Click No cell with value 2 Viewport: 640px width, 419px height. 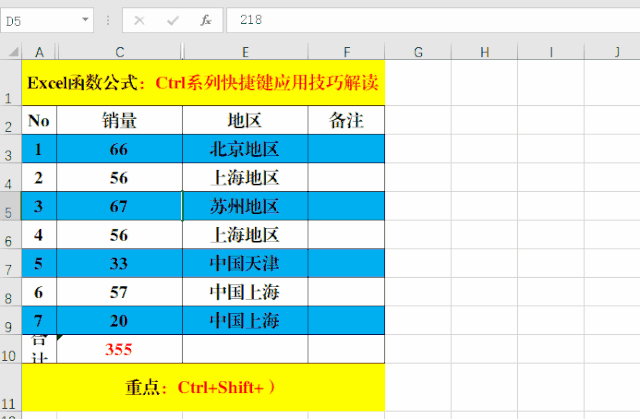(39, 177)
